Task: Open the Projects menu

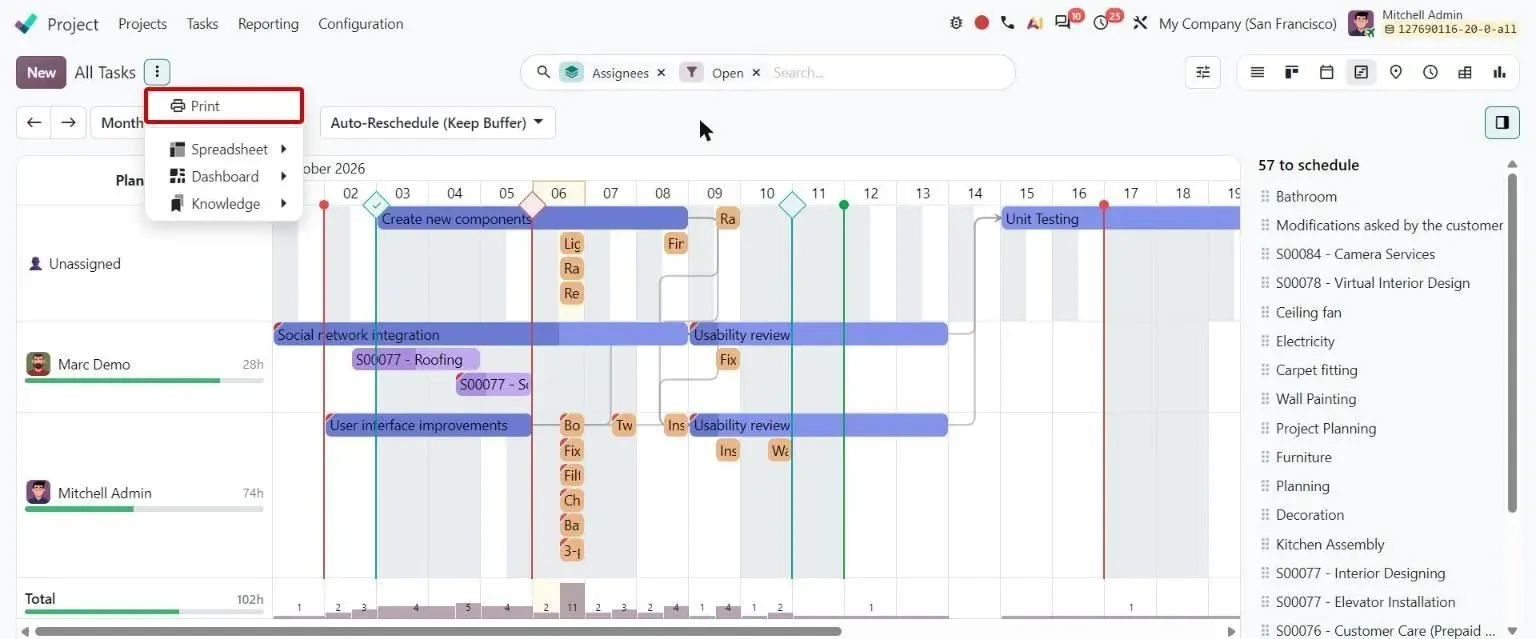Action: [142, 23]
